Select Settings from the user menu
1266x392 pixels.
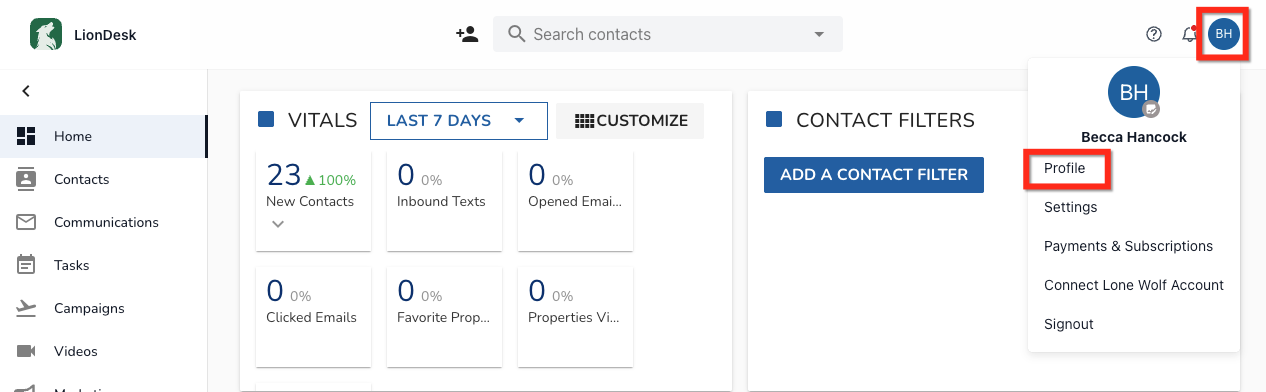[x=1071, y=207]
